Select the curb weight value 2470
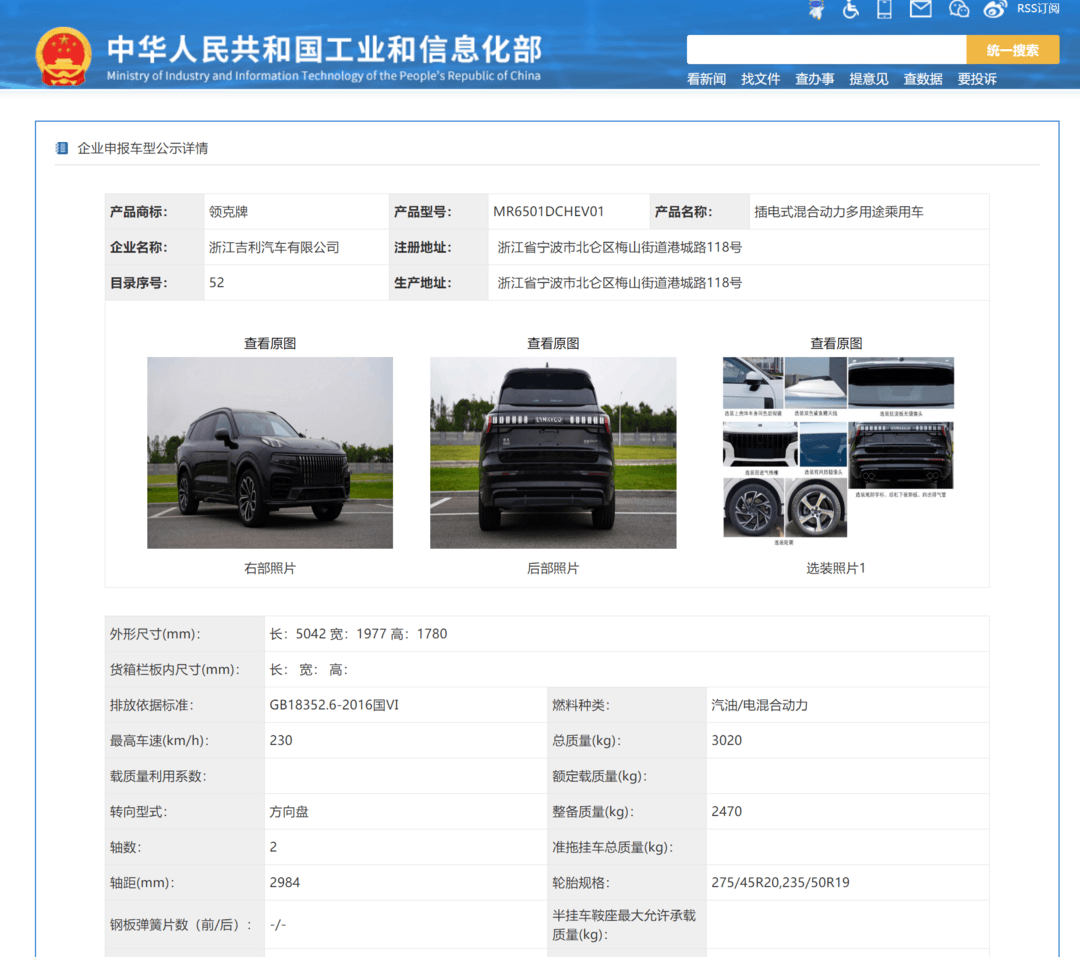Screen dimensions: 1080x957 pyautogui.click(x=727, y=812)
